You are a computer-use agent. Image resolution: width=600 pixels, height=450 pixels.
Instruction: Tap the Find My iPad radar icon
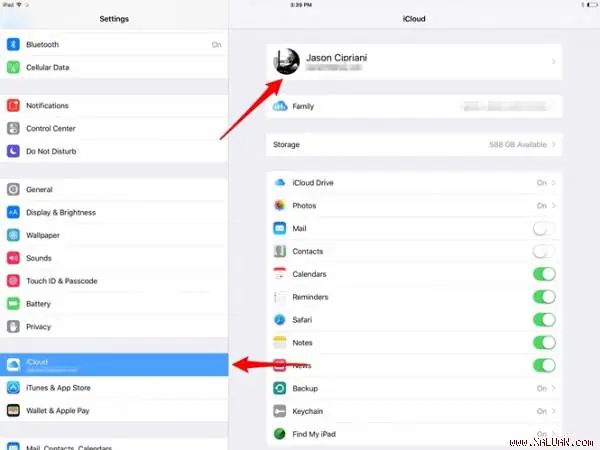click(280, 434)
